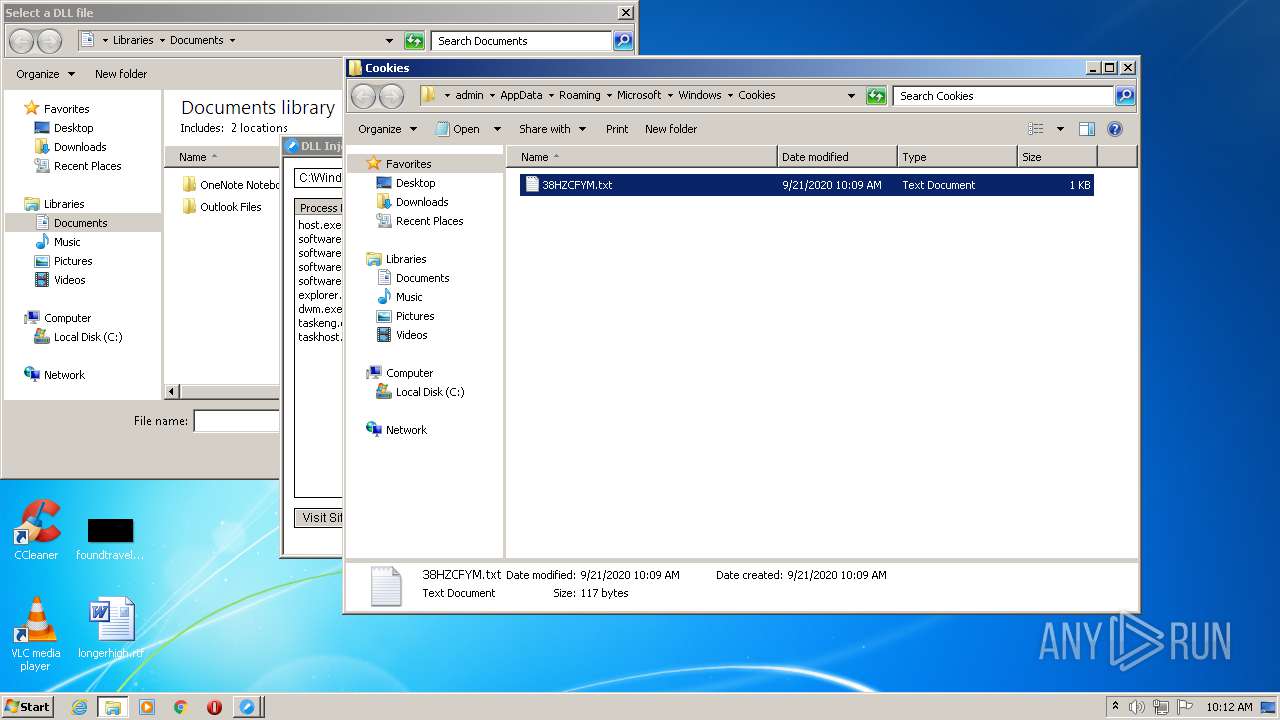The image size is (1280, 720).
Task: Sort by Type column header
Action: (957, 157)
